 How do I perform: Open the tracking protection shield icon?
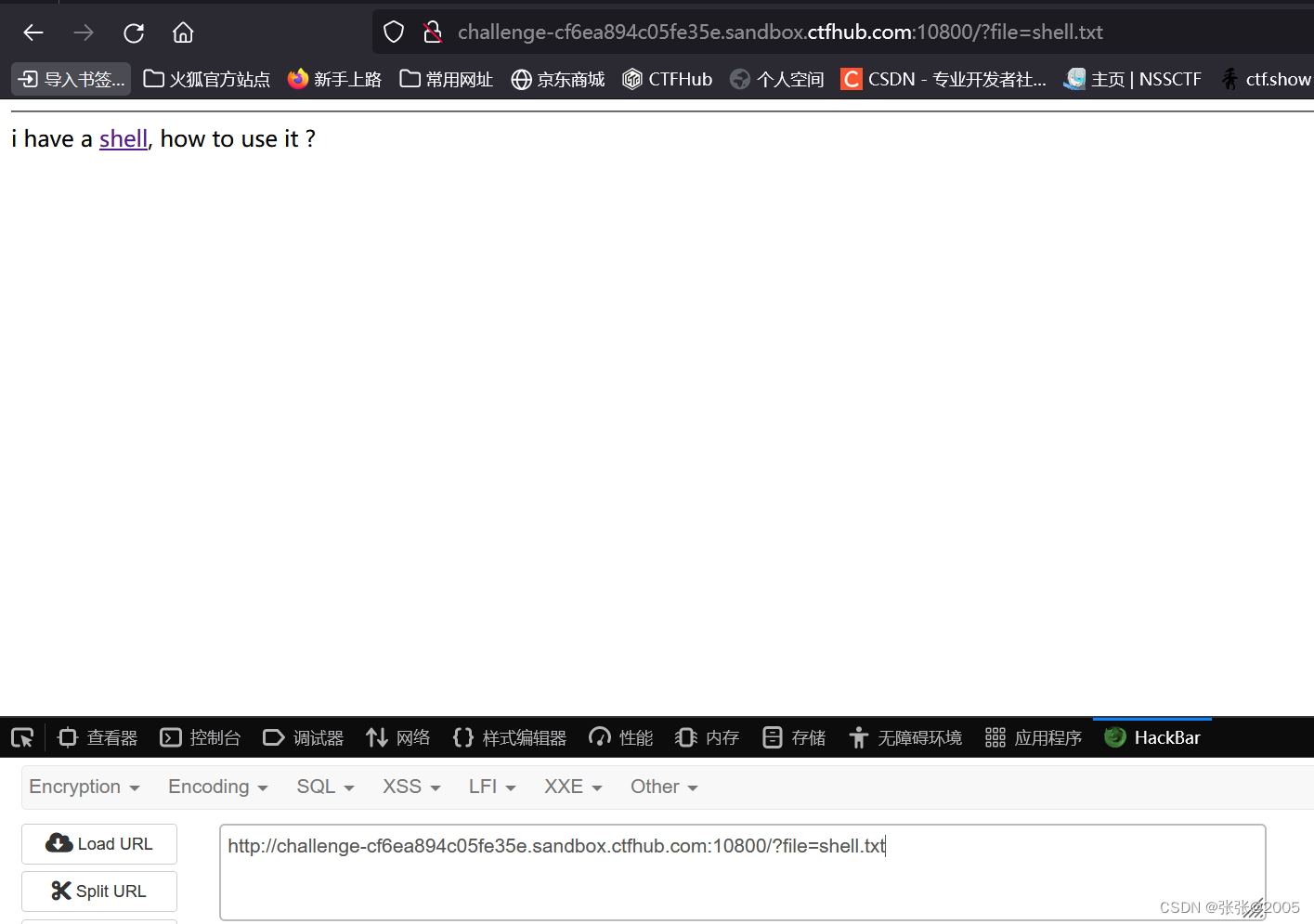point(393,32)
